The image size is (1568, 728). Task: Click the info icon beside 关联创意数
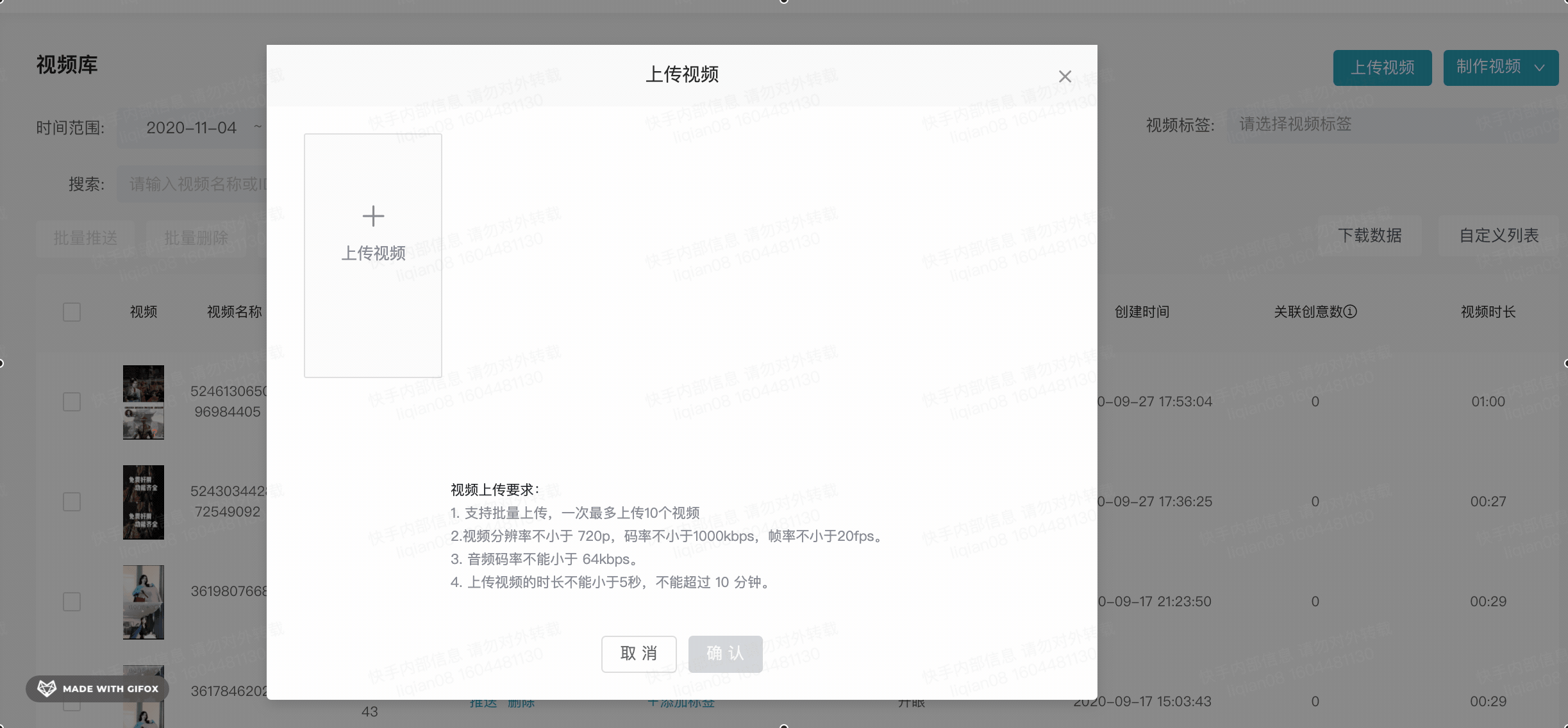click(x=1349, y=312)
